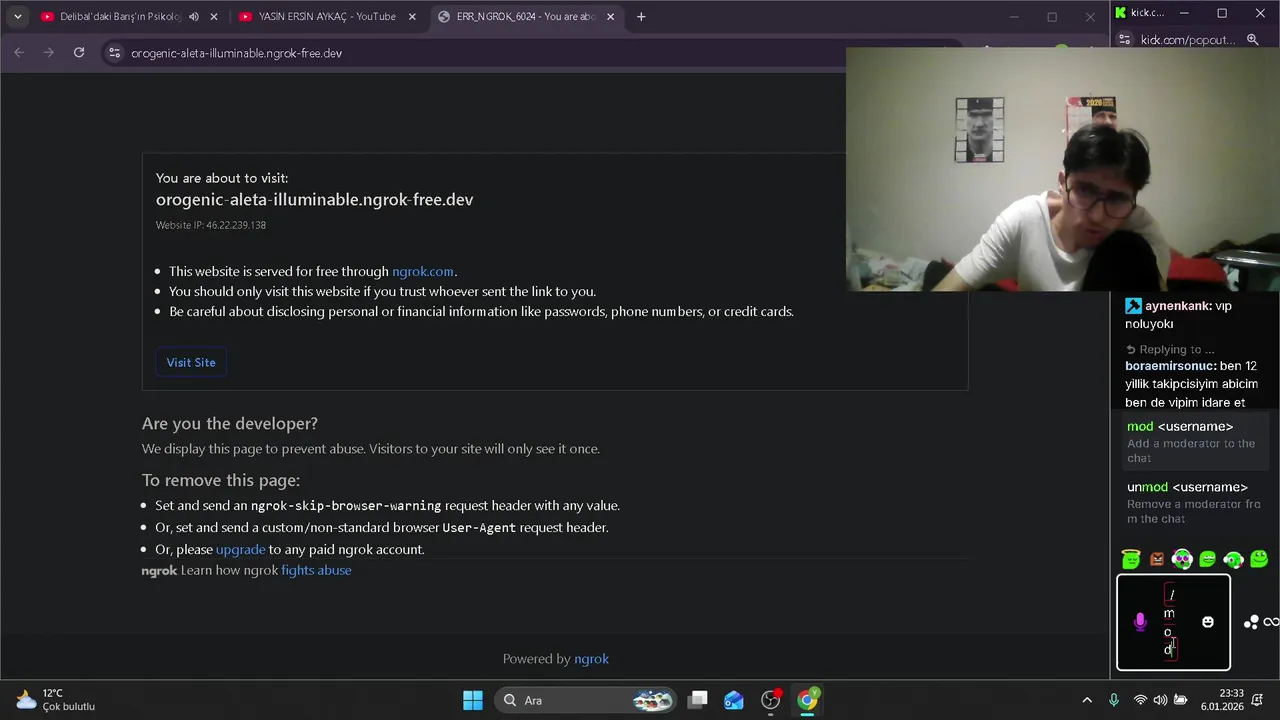Reload the ngrok warning page

[79, 53]
